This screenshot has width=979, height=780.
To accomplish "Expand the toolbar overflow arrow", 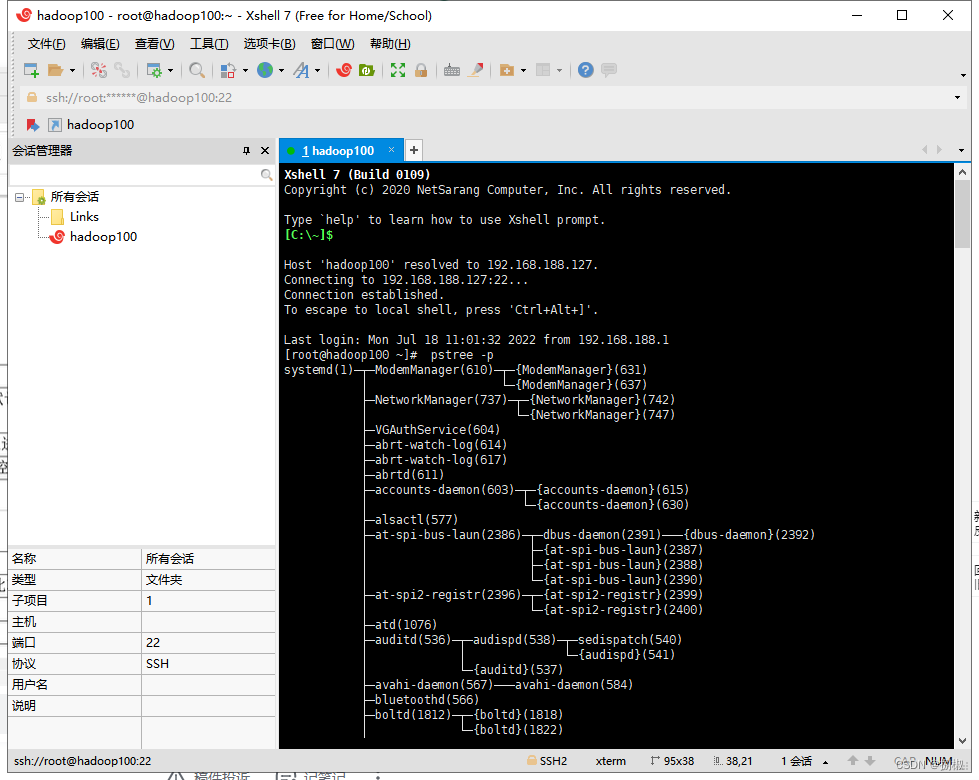I will (963, 76).
